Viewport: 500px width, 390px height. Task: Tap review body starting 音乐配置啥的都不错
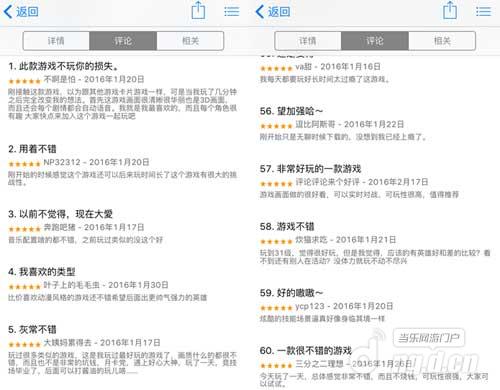click(x=86, y=240)
